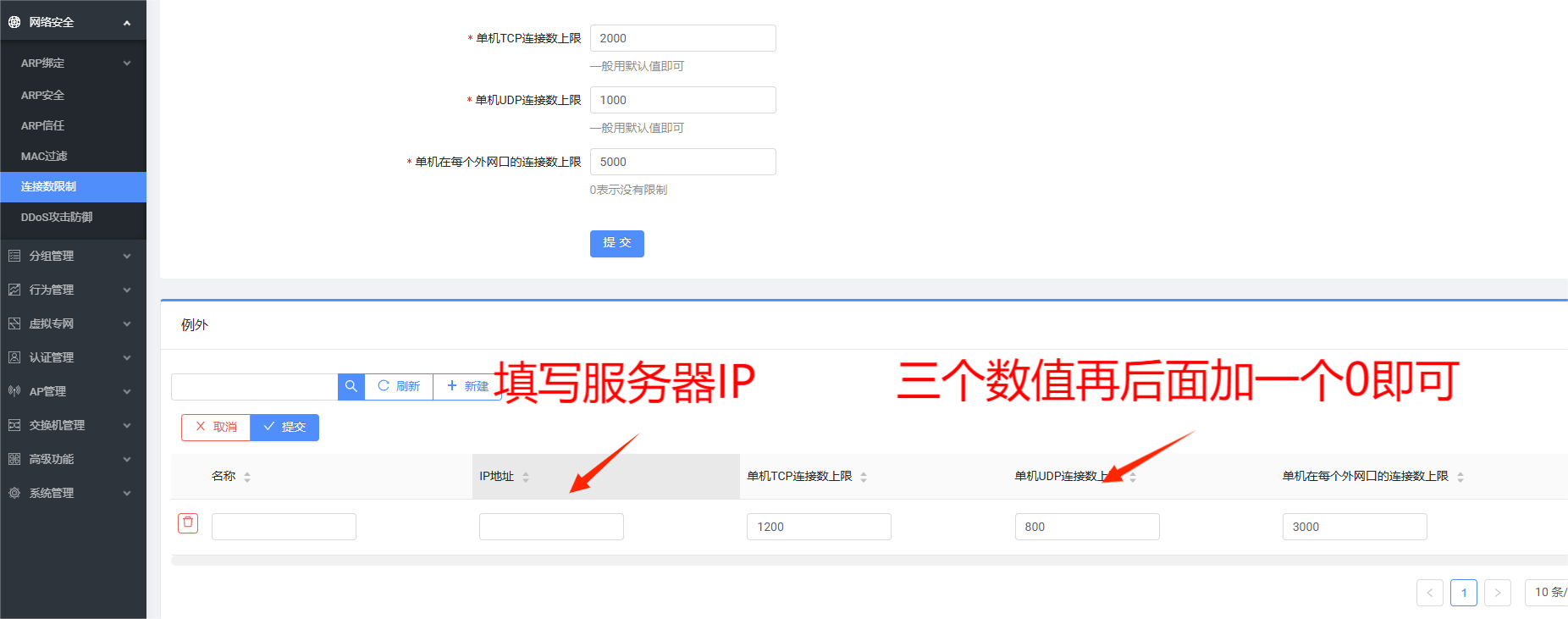
Task: Click the IP地址 input field in row
Action: (551, 527)
